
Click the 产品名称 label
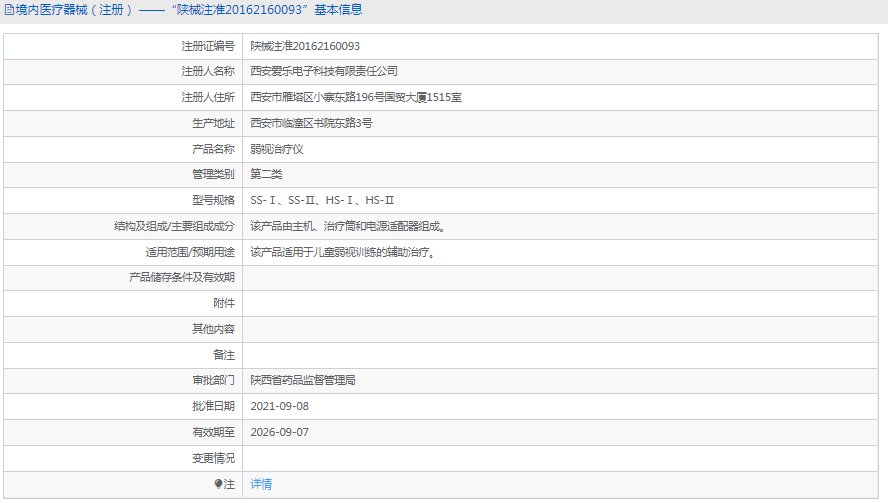coord(213,149)
